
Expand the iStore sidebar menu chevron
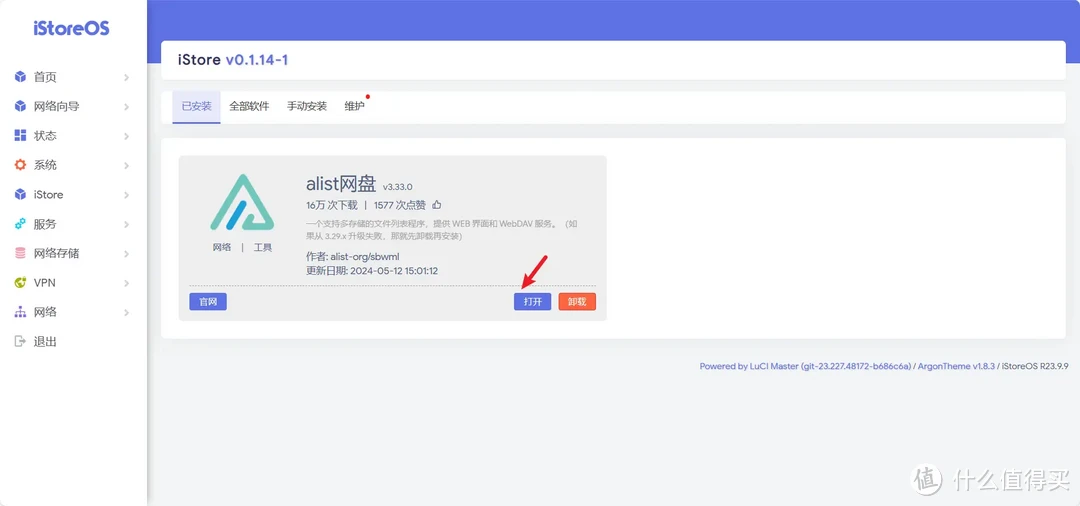127,195
